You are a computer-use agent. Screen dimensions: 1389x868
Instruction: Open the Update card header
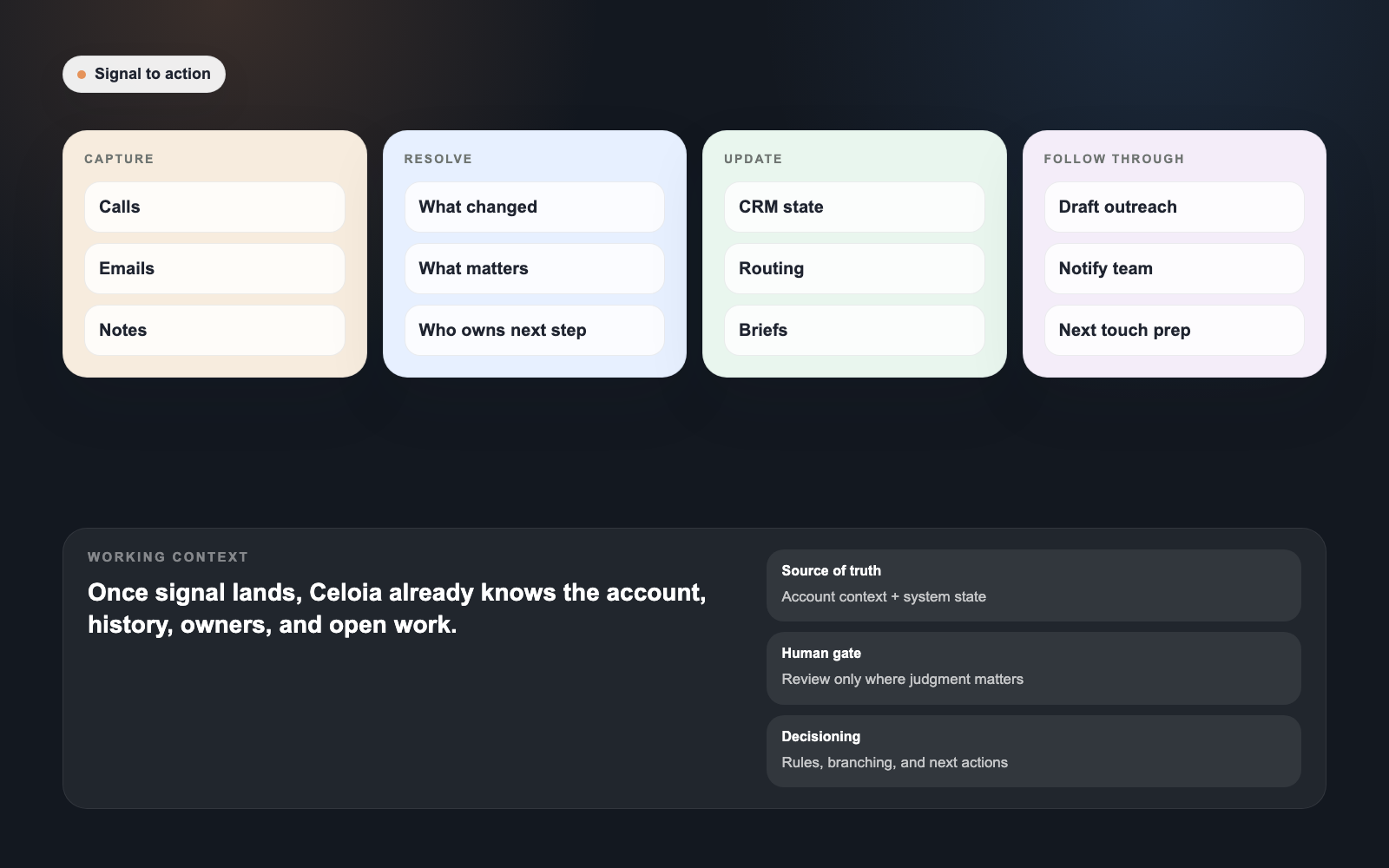pos(752,159)
